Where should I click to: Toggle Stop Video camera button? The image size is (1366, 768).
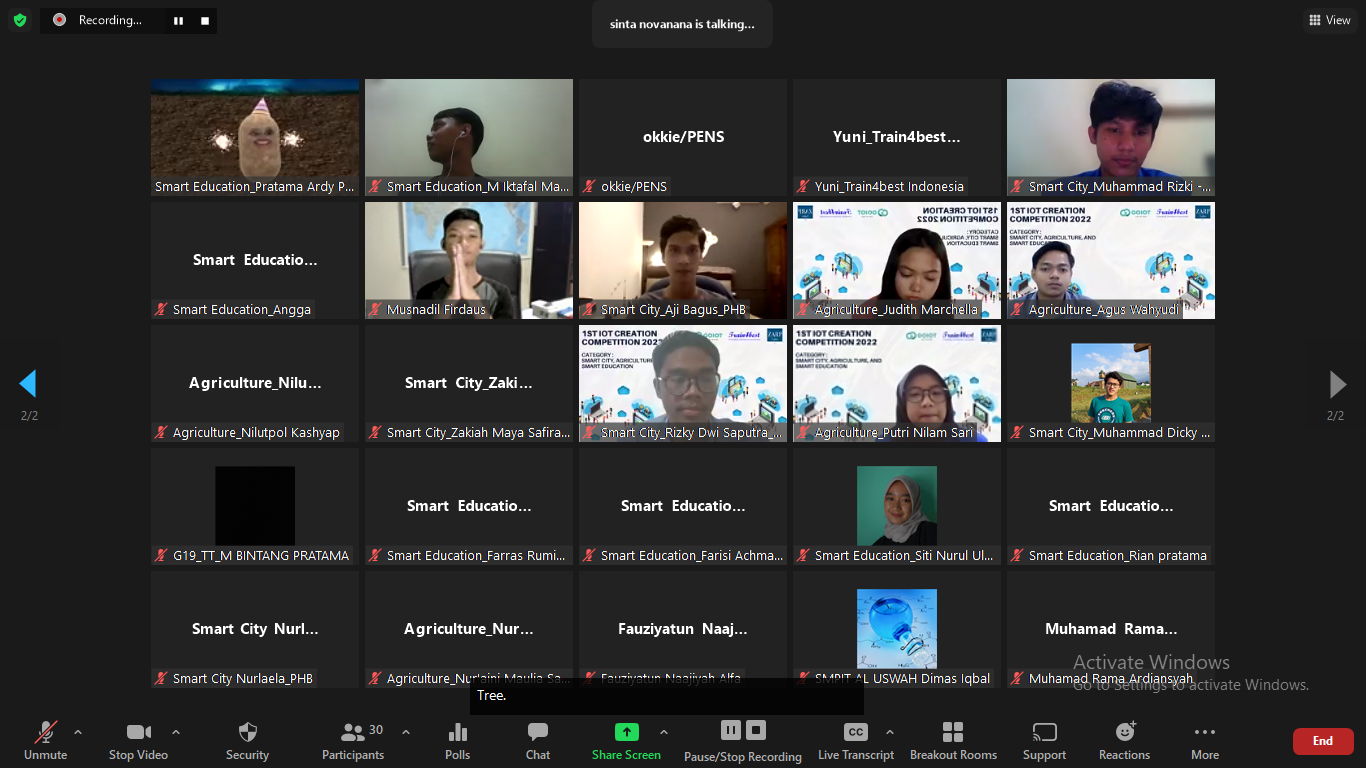tap(138, 740)
